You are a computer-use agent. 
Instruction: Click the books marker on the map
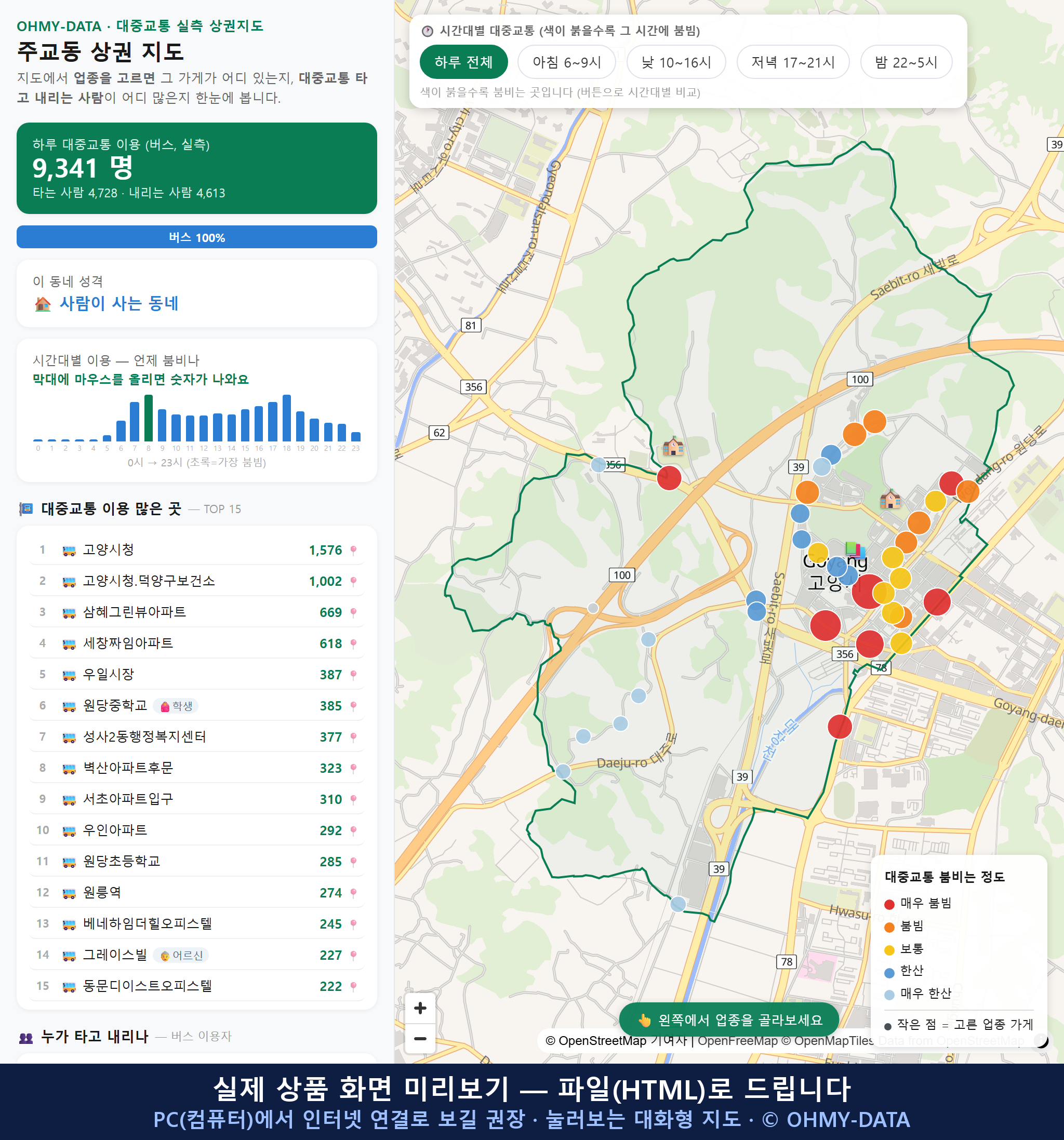pos(855,549)
